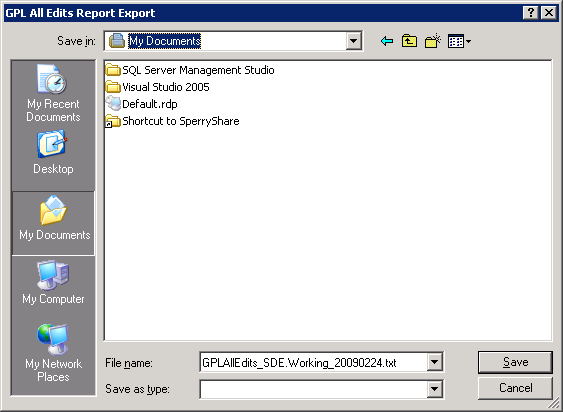Expand the Save in dropdown
563x412 pixels.
[x=353, y=41]
